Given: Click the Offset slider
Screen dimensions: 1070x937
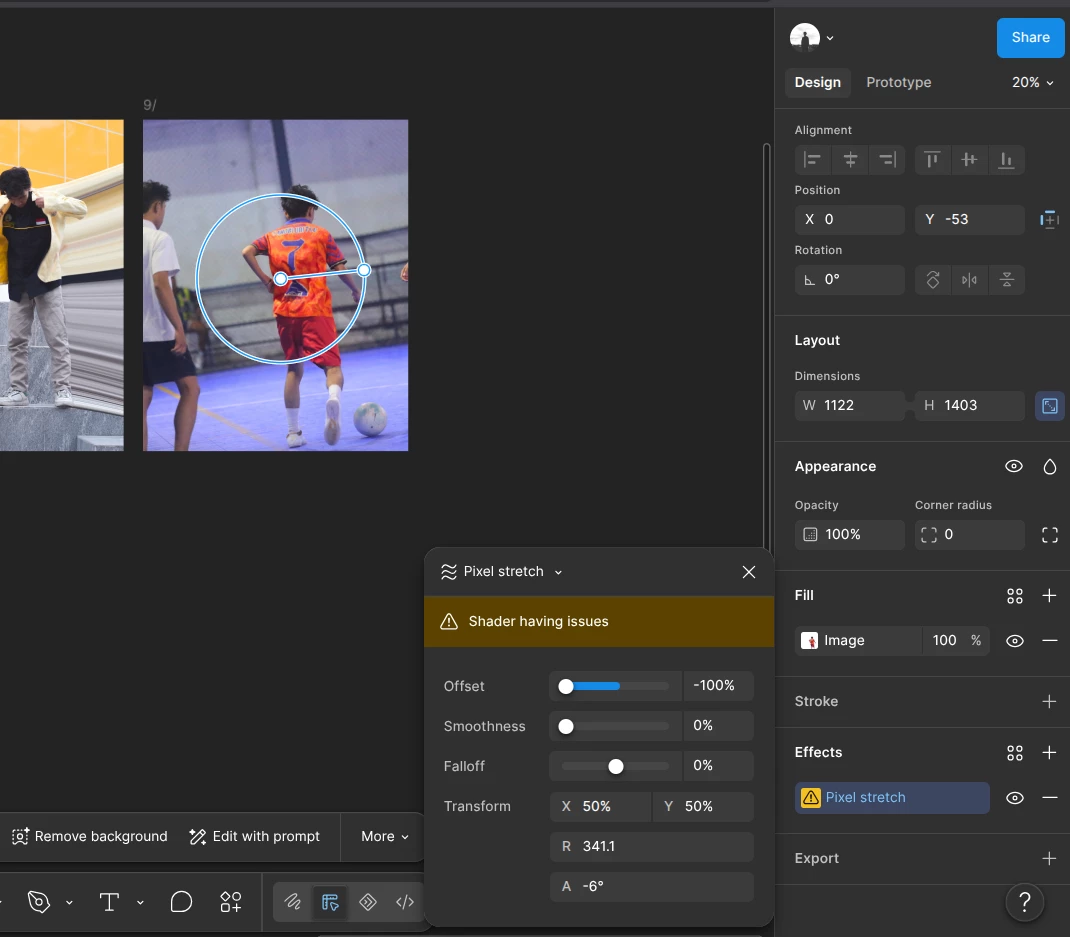Looking at the screenshot, I should pyautogui.click(x=616, y=687).
